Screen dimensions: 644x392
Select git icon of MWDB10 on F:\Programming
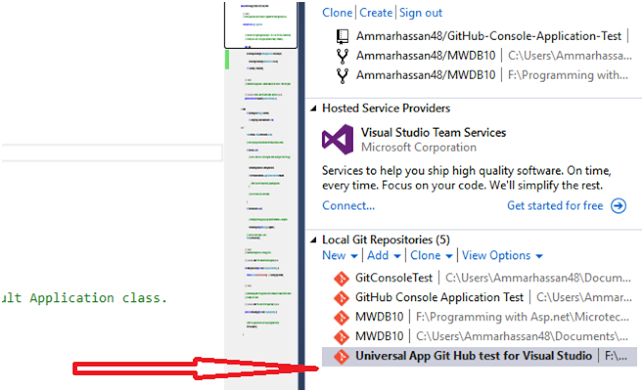click(341, 317)
